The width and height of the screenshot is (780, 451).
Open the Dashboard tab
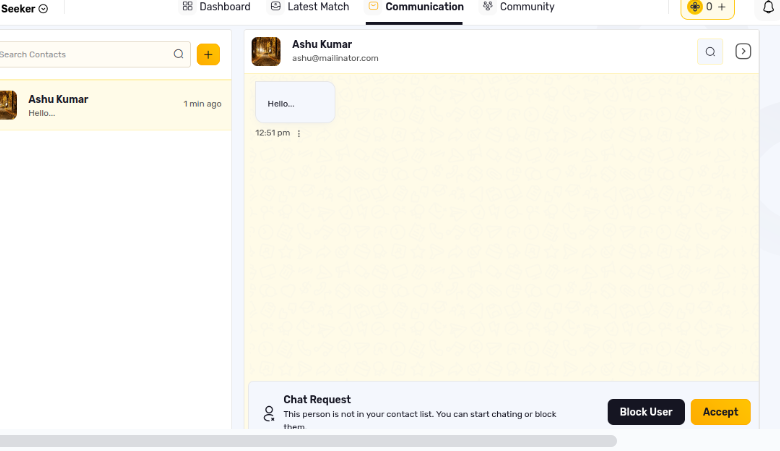tap(216, 6)
